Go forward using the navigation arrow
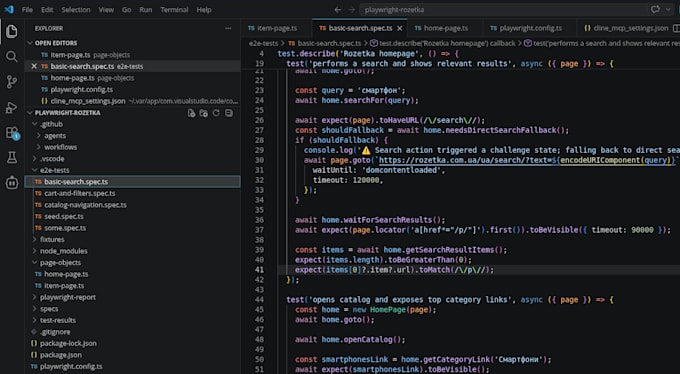This screenshot has width=680, height=374. (x=352, y=10)
